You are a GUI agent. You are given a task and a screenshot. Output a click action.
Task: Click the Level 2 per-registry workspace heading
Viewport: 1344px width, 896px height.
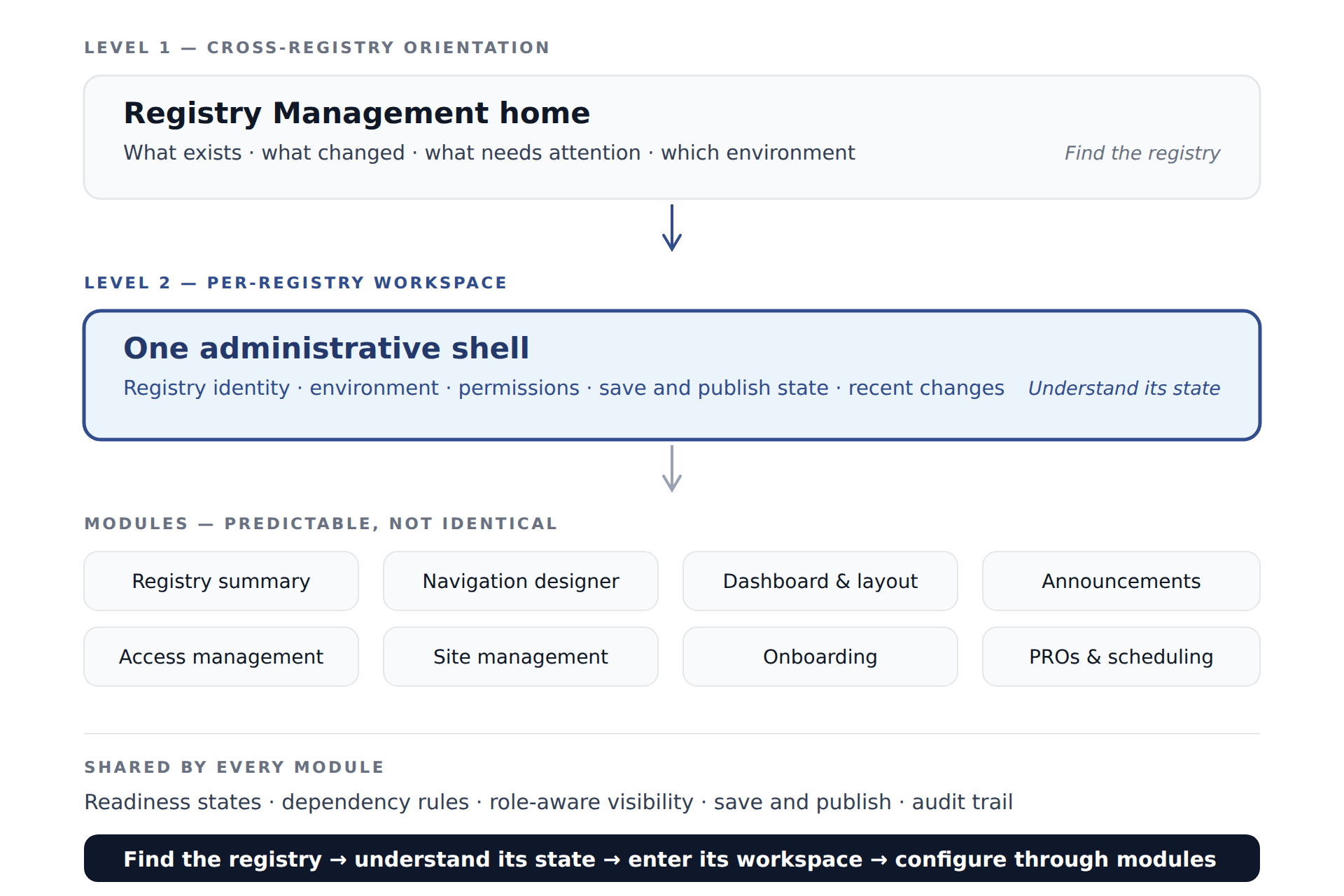coord(295,283)
